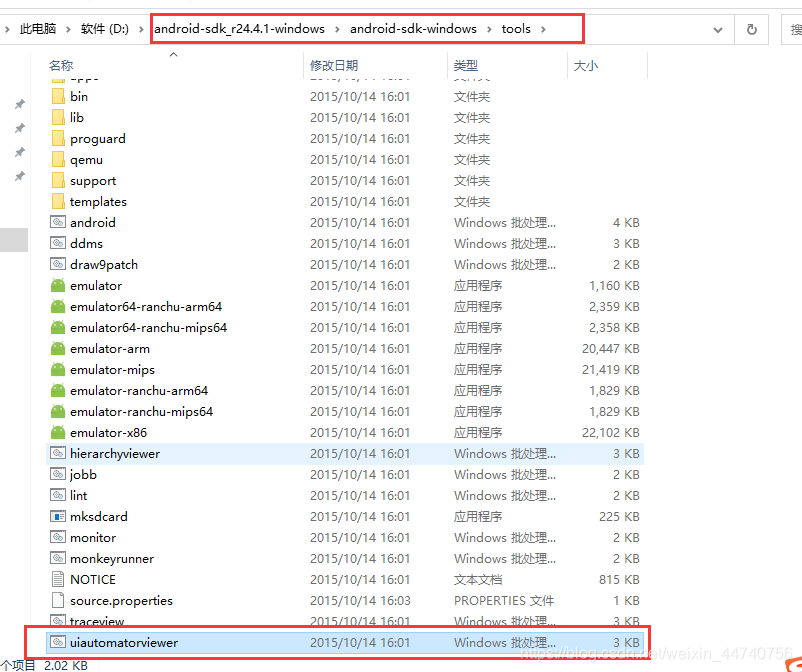Click the draw9patch batch file icon
The image size is (802, 672).
[x=58, y=264]
